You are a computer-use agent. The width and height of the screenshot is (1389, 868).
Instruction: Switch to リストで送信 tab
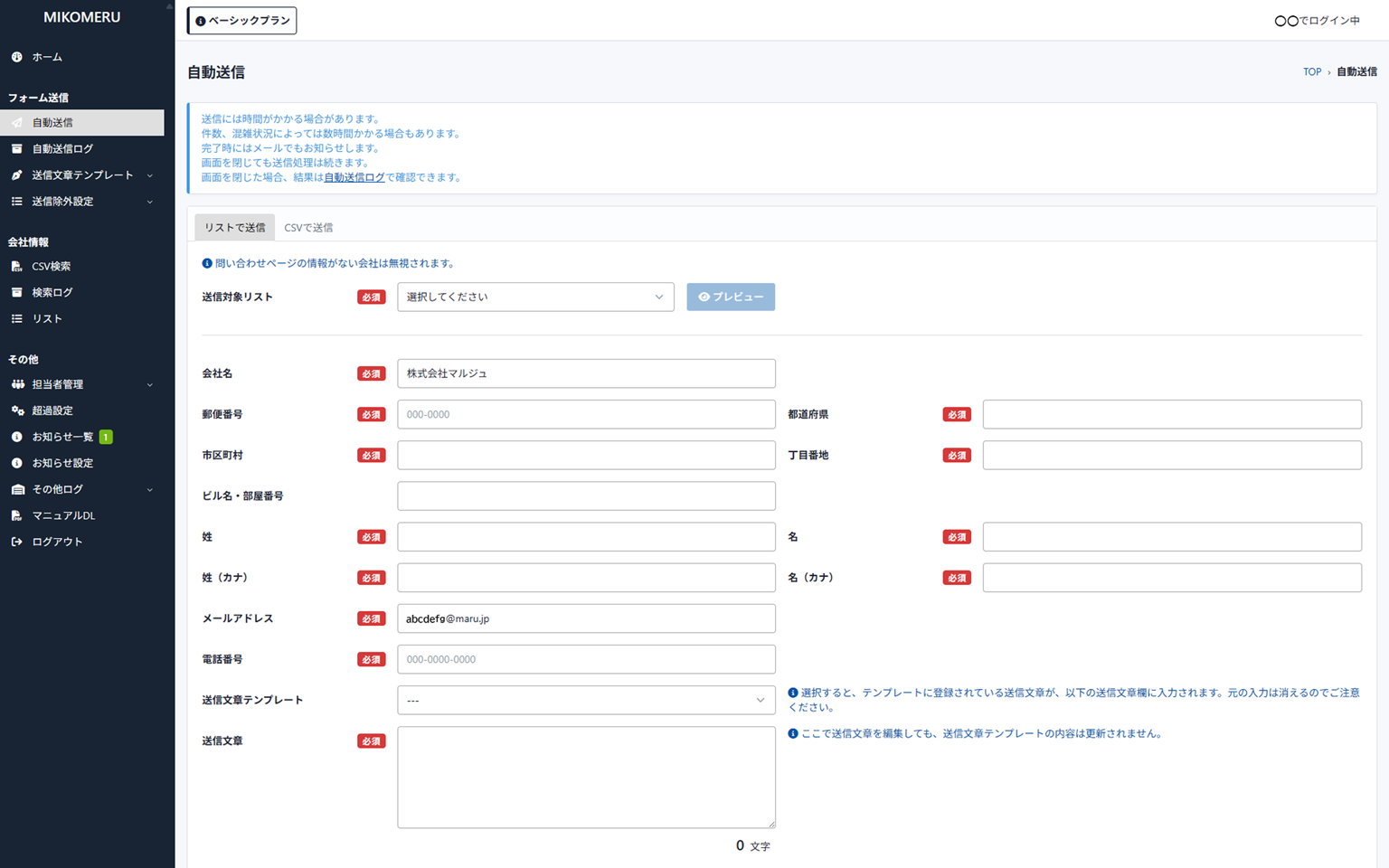click(x=234, y=227)
